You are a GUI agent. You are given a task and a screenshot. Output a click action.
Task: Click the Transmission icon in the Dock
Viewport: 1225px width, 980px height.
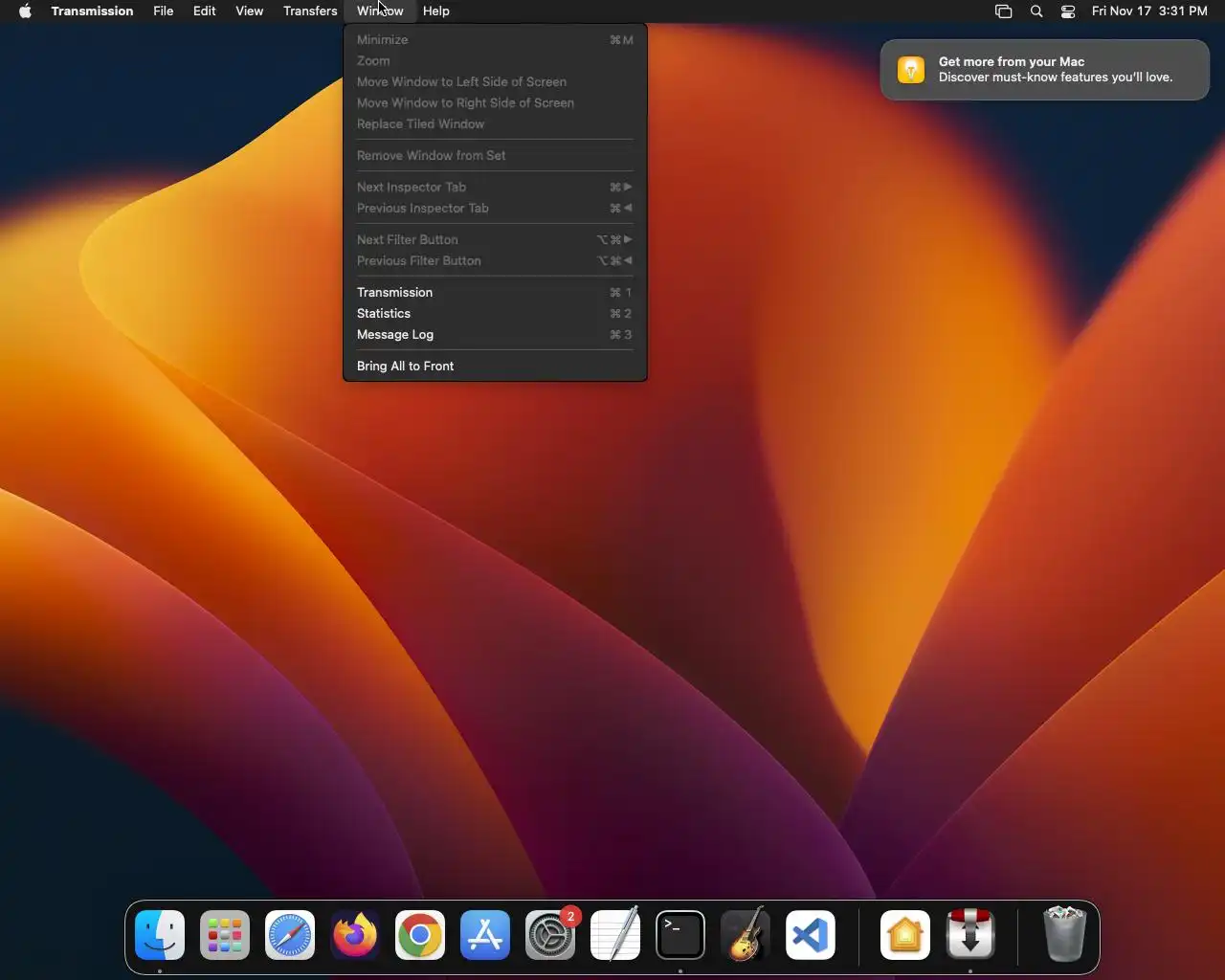[x=970, y=935]
